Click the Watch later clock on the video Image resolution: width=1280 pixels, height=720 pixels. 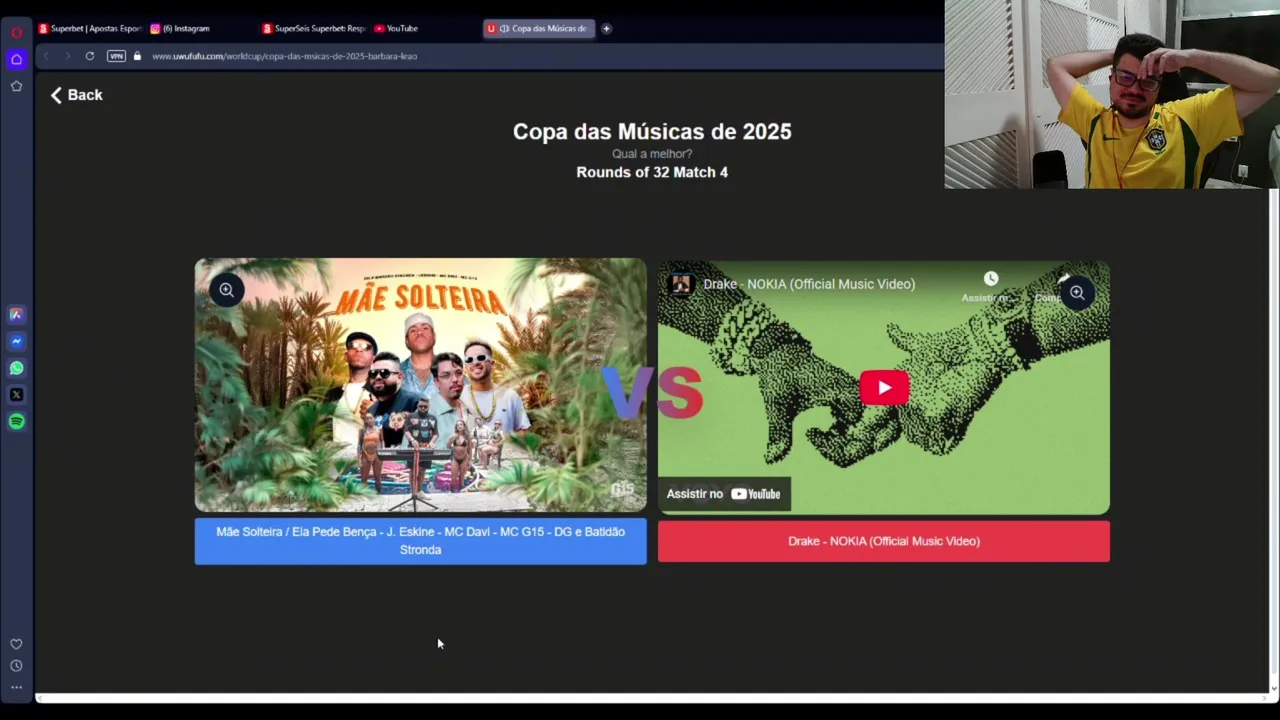point(990,279)
